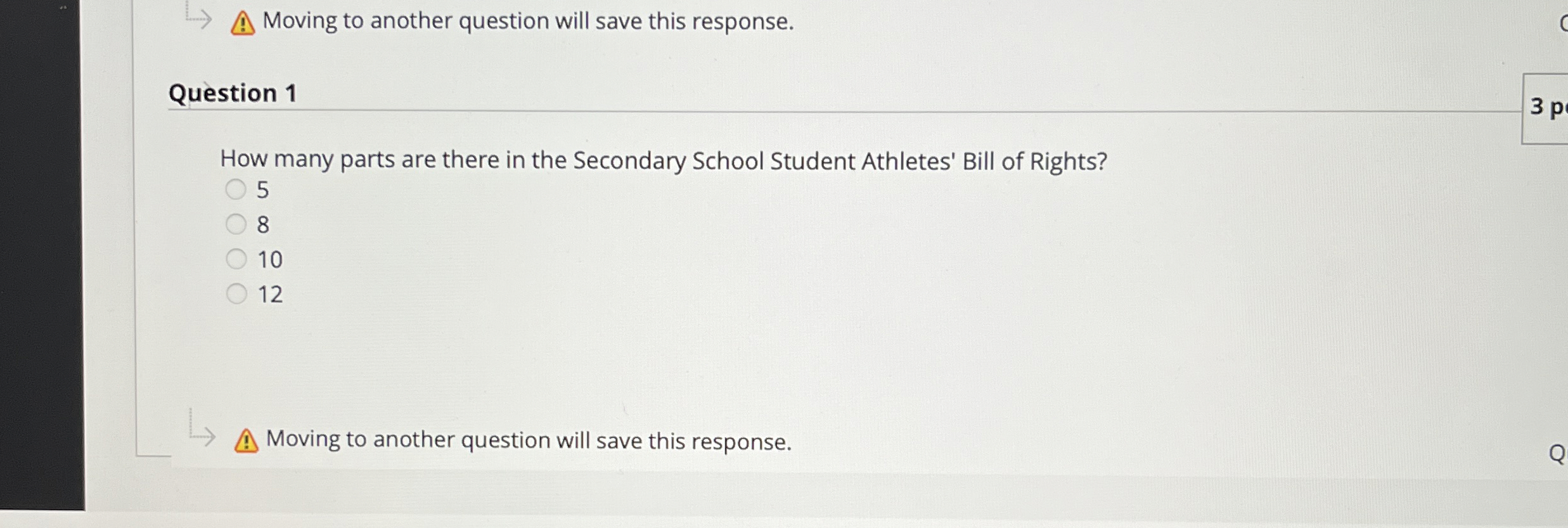This screenshot has height=528, width=1568.
Task: Select the radio button for answer 5
Action: [236, 190]
